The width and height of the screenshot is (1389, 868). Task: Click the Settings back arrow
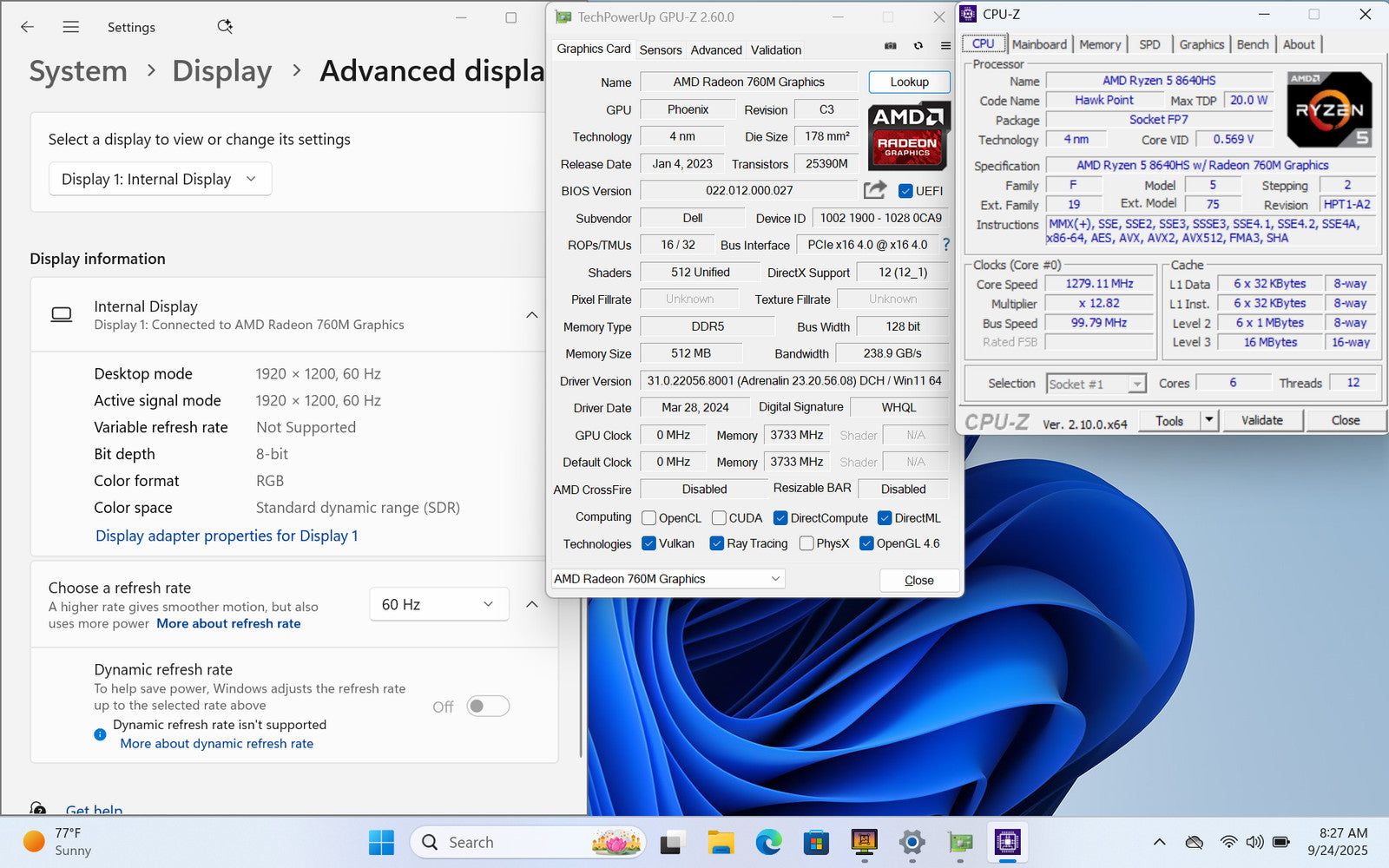(x=28, y=27)
